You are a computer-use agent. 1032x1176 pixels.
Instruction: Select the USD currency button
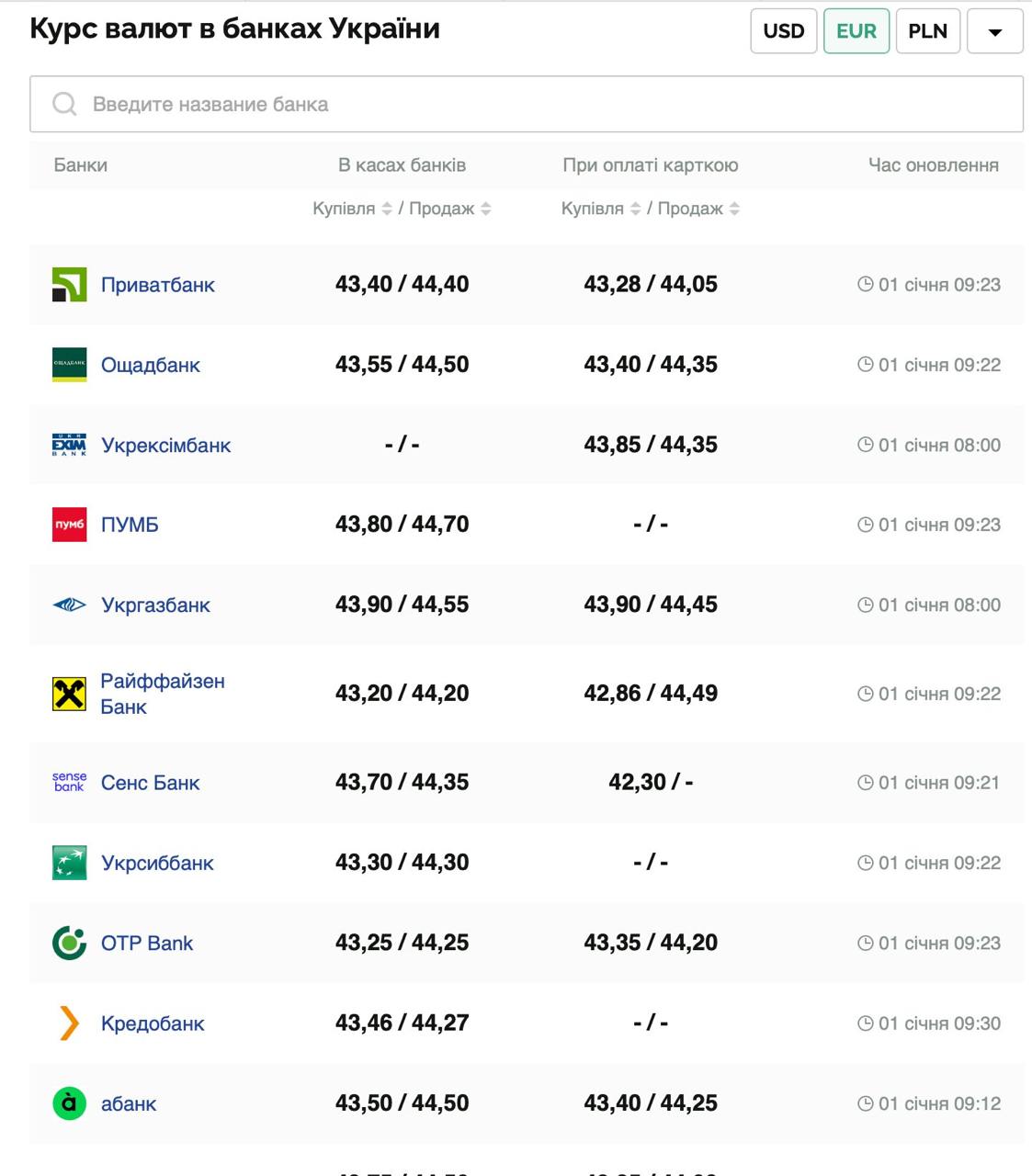click(x=783, y=31)
